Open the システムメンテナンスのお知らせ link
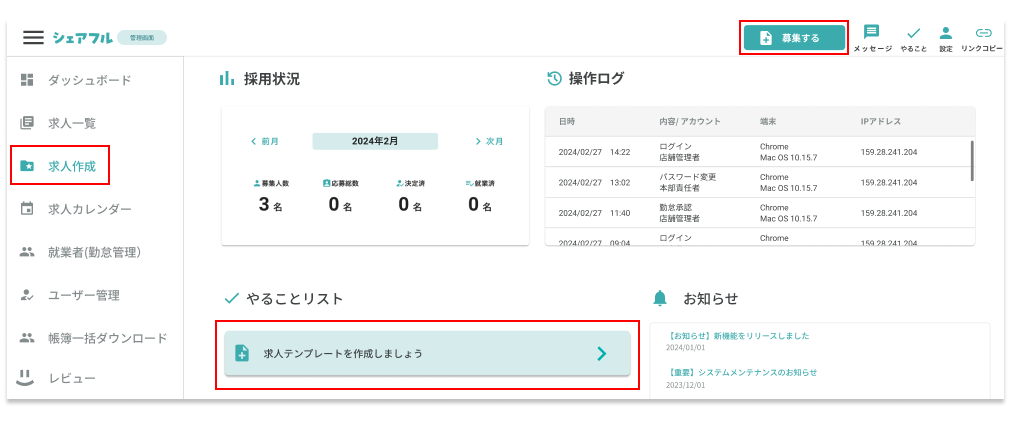1013x448 pixels. [742, 372]
